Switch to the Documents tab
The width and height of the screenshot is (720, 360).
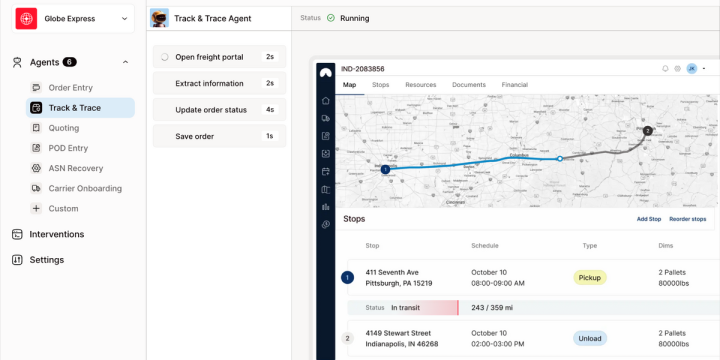coord(469,85)
